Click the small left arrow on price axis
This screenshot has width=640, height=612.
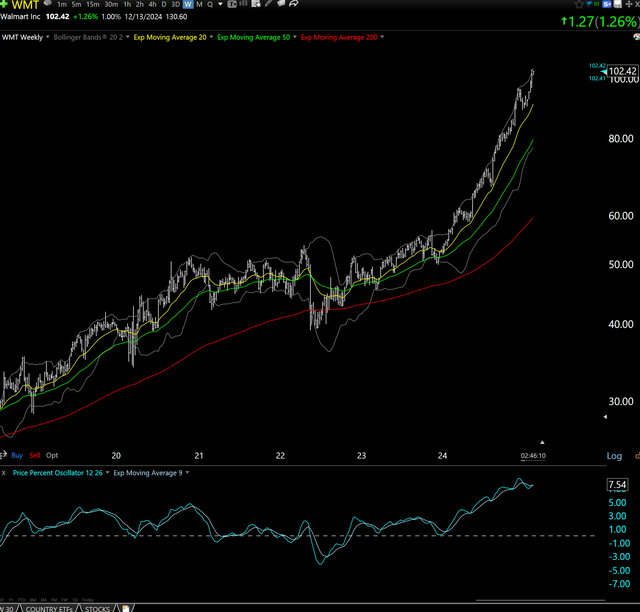point(605,417)
